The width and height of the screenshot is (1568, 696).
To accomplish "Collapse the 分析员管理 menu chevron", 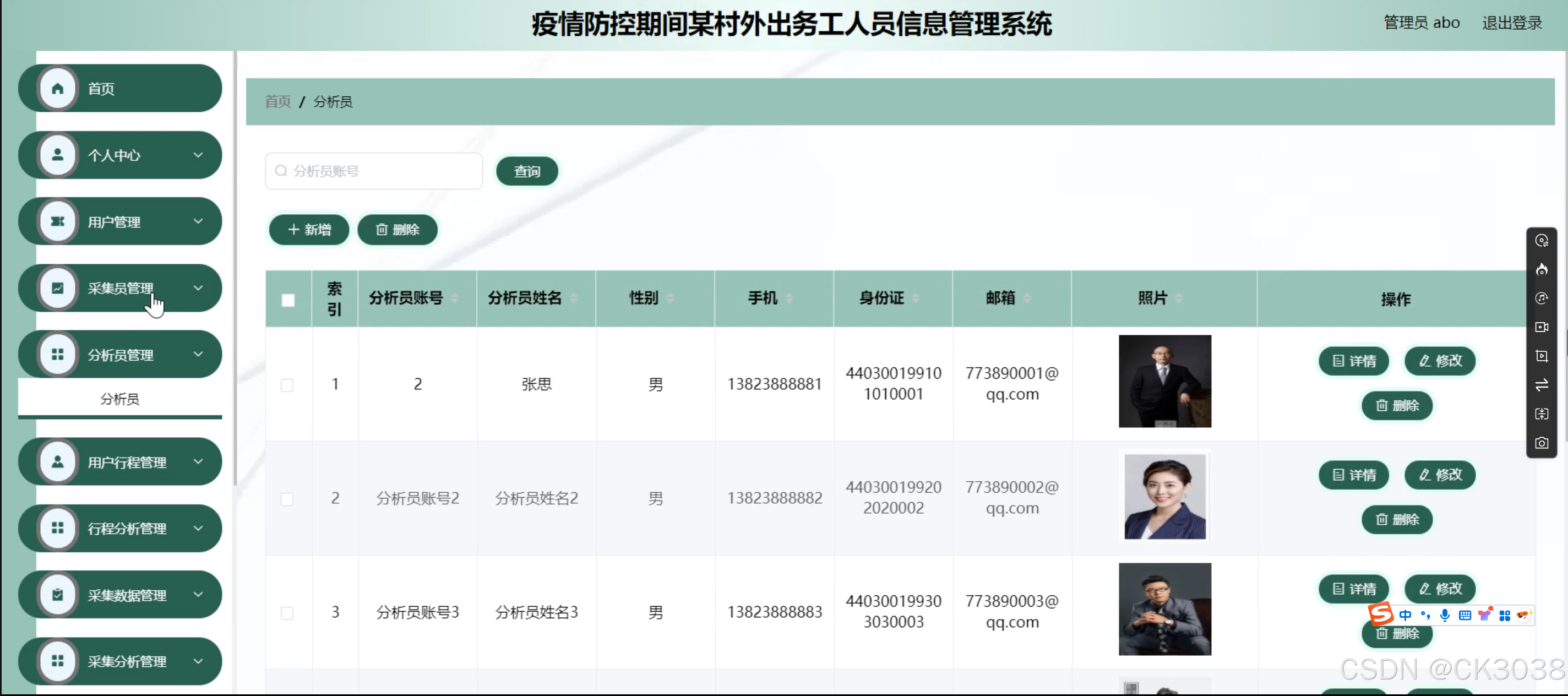I will (198, 355).
